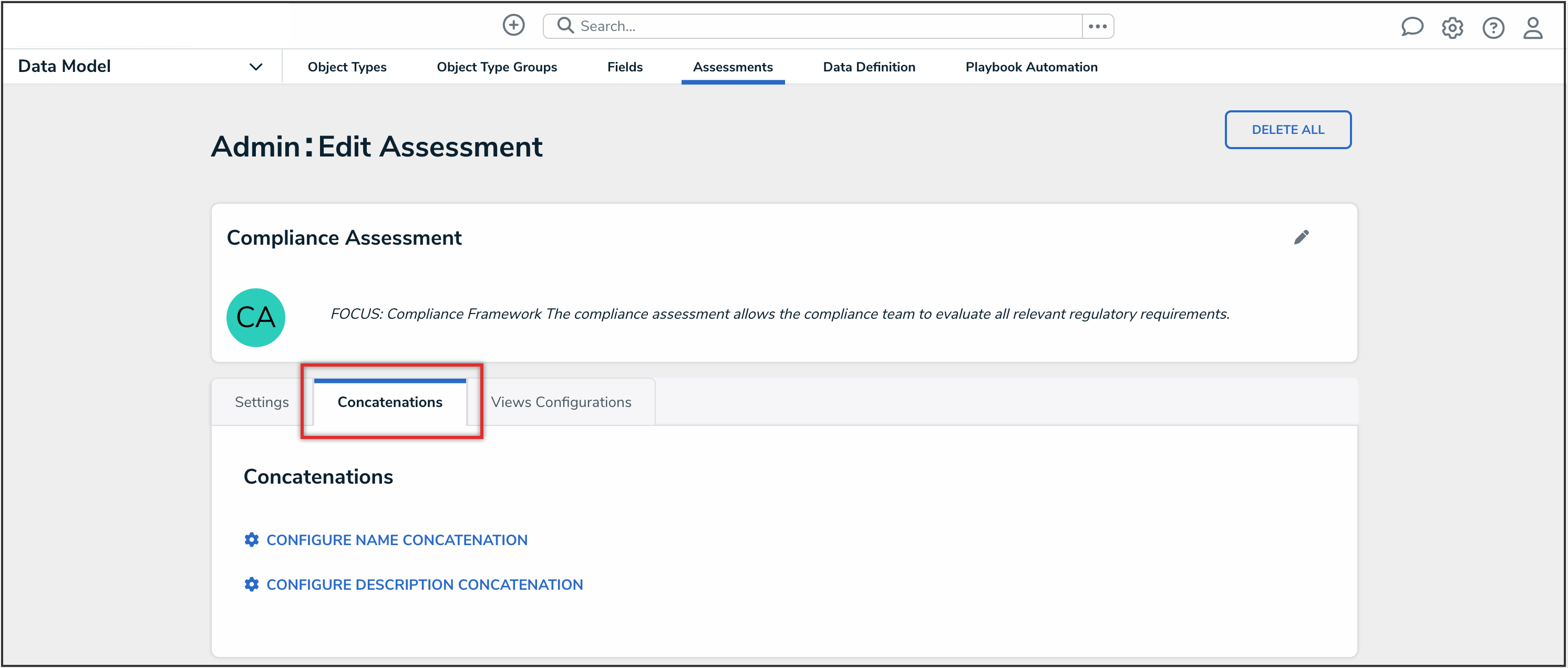The width and height of the screenshot is (1568, 668).
Task: Open the help question mark icon
Action: tap(1492, 27)
